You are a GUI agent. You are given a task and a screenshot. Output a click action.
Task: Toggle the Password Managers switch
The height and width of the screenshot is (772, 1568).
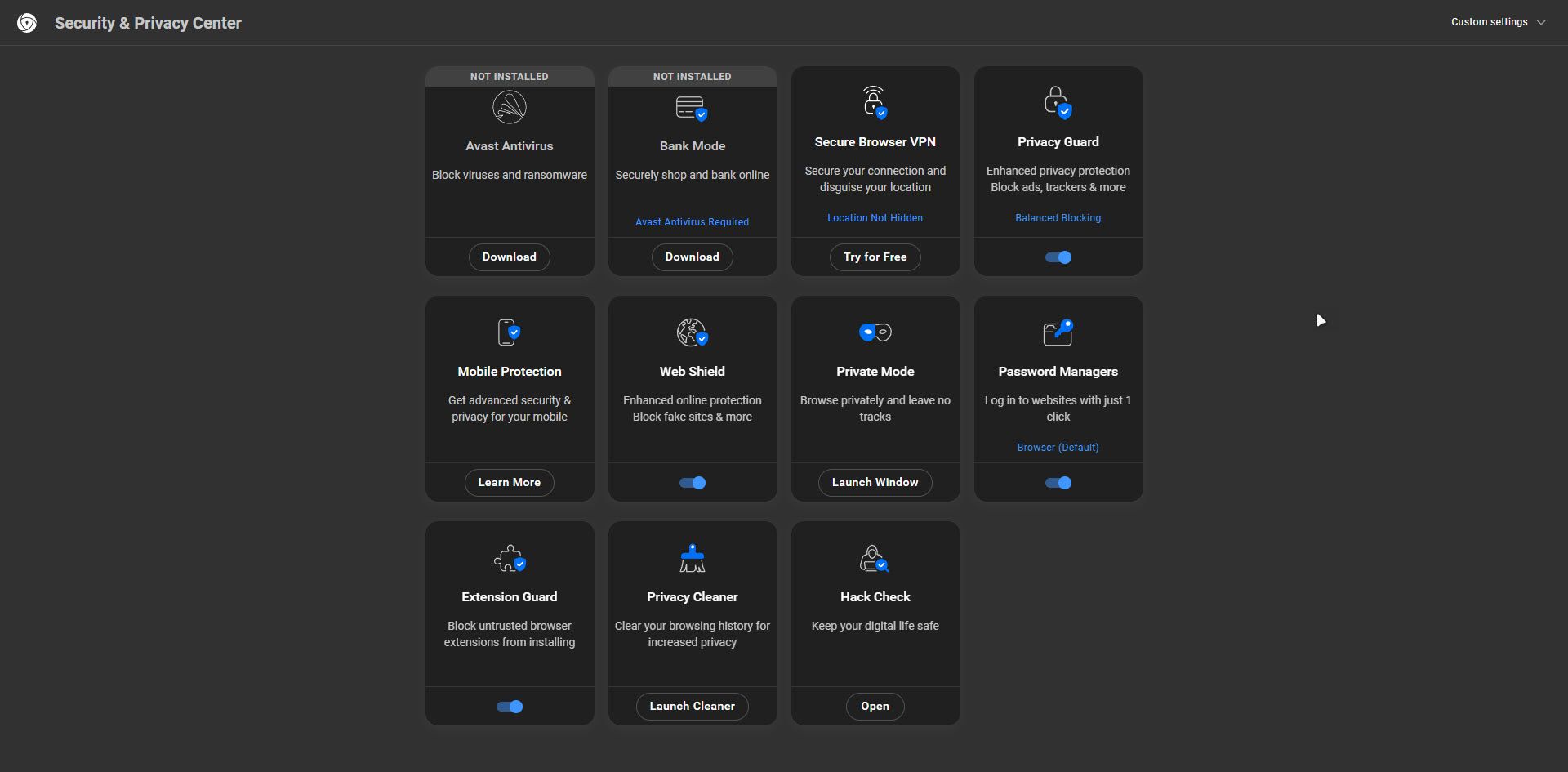(x=1058, y=483)
